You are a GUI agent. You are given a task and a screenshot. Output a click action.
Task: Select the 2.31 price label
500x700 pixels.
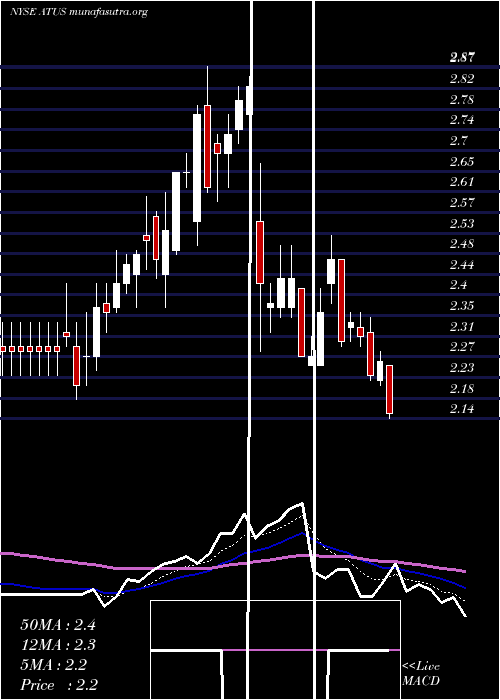click(462, 327)
